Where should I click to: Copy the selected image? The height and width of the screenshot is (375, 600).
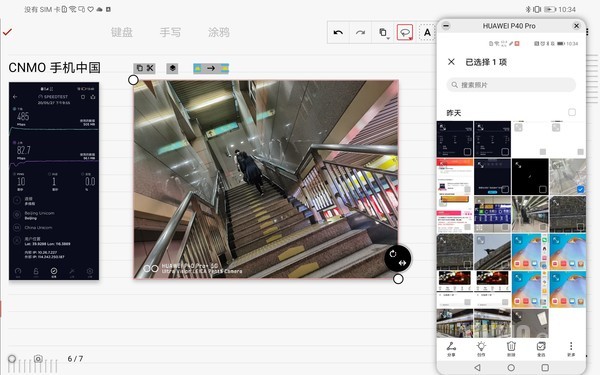click(x=139, y=68)
